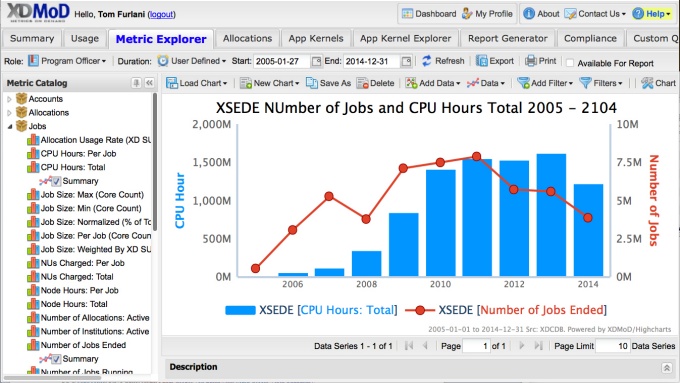Screen dimensions: 680x383
Task: Delete the current chart
Action: [x=375, y=83]
